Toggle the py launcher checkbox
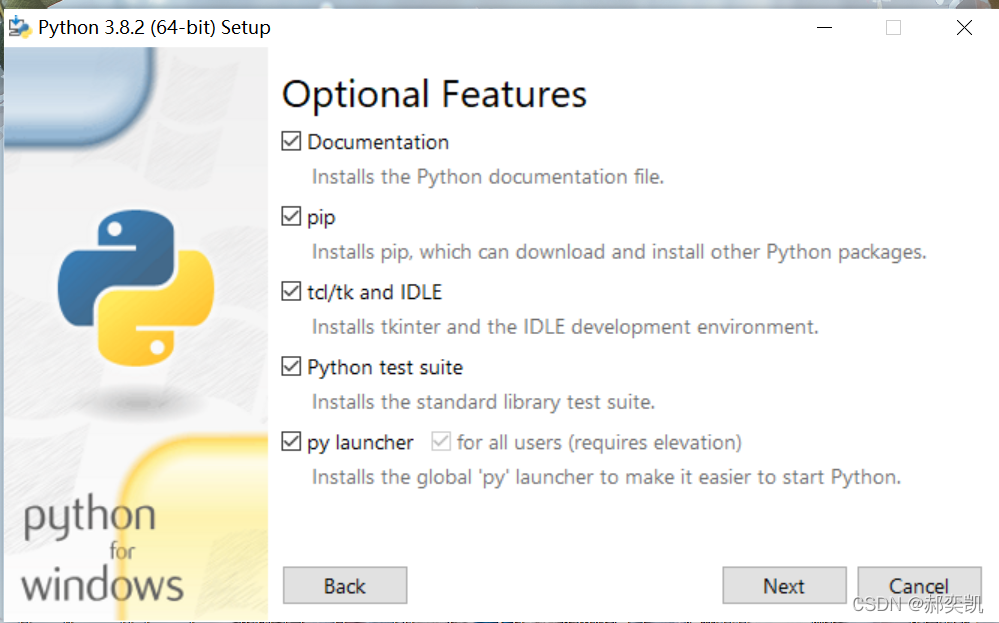Screen dimensions: 999x623 291,441
